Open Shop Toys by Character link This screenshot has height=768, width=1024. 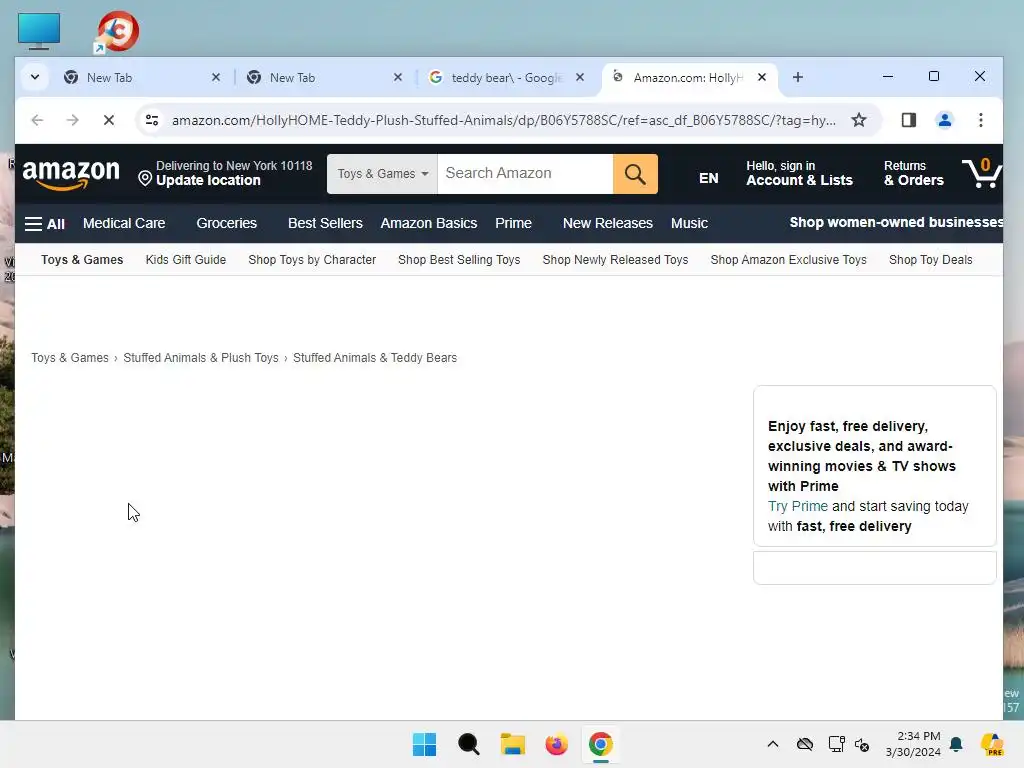tap(312, 260)
